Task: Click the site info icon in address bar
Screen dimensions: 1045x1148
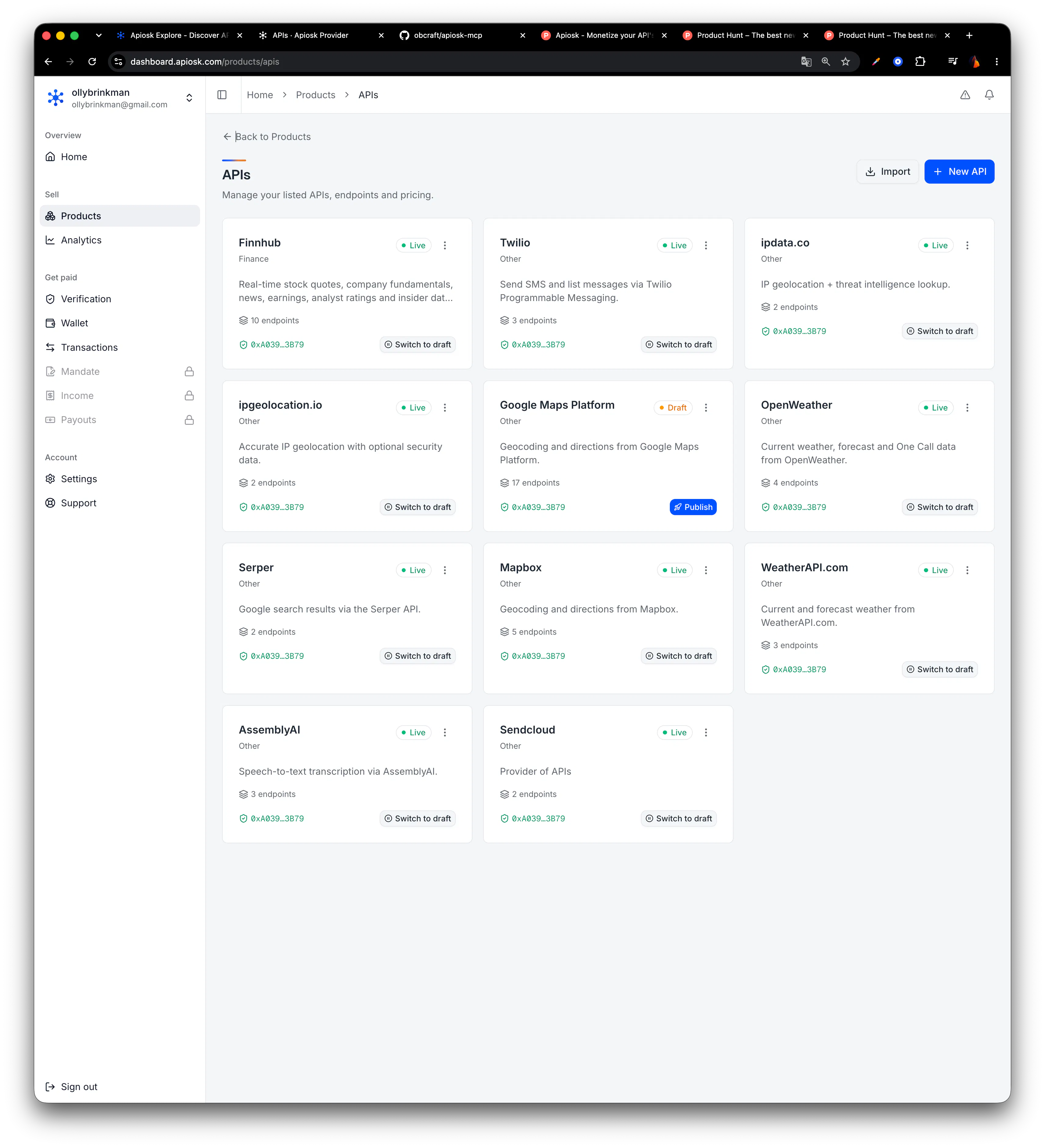Action: pyautogui.click(x=118, y=62)
